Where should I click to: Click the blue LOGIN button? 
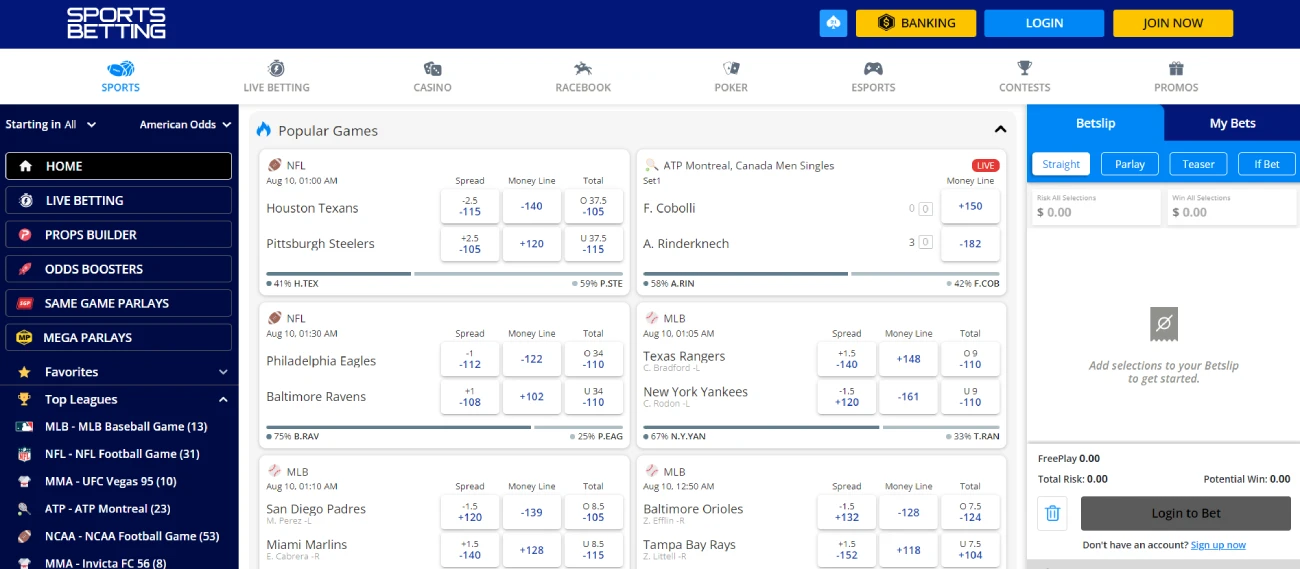pyautogui.click(x=1044, y=23)
